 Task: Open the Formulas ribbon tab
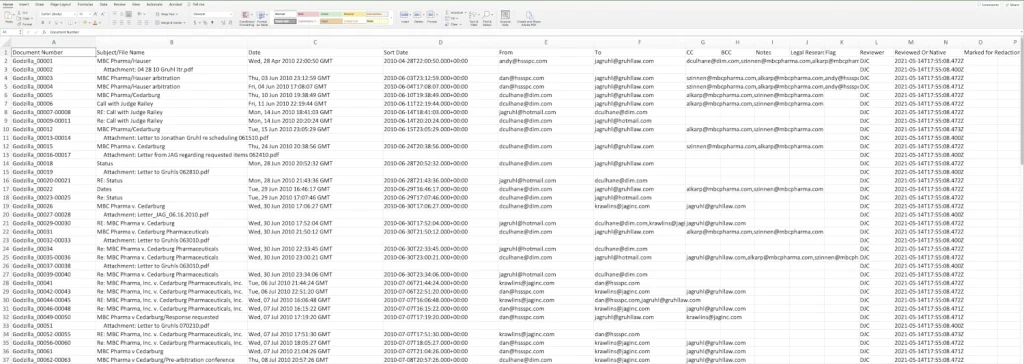coord(85,4)
